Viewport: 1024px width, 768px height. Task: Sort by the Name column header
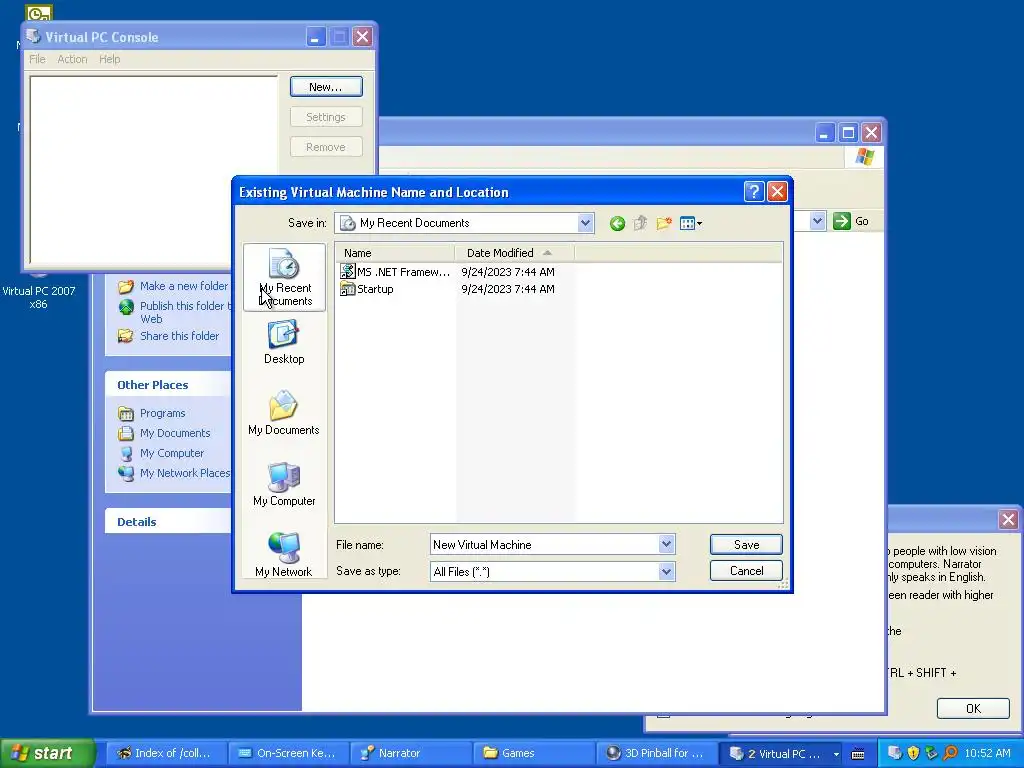395,253
